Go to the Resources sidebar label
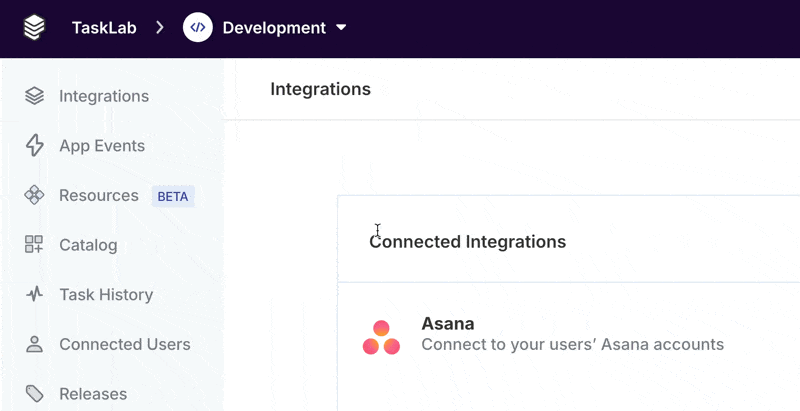The height and width of the screenshot is (411, 800). coord(99,196)
